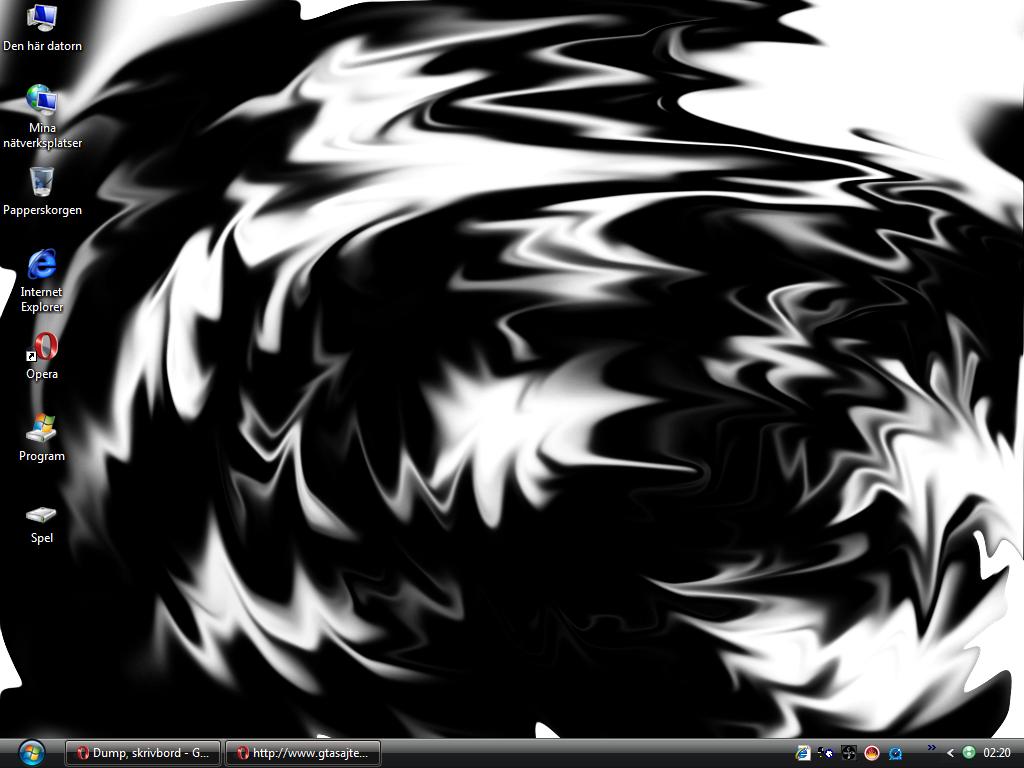Screen dimensions: 1024x768
Task: Open the Start menu orb
Action: pos(31,753)
